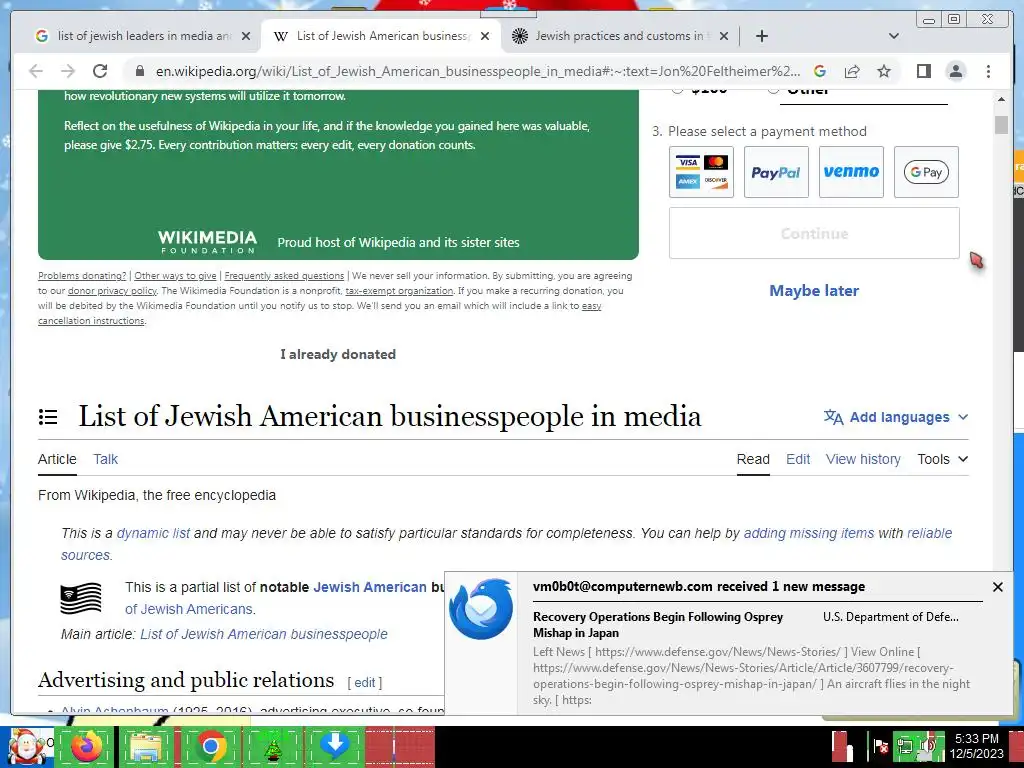Close the Thunderbird new message notification
The image size is (1024, 768).
[997, 587]
